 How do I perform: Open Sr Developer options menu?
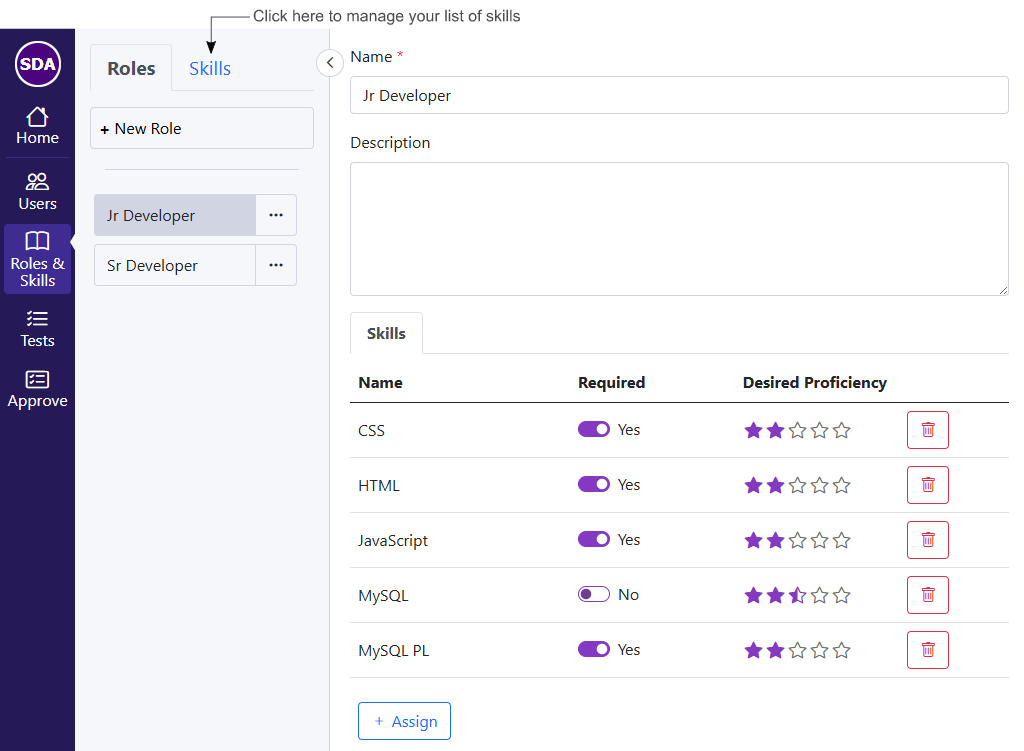(276, 265)
